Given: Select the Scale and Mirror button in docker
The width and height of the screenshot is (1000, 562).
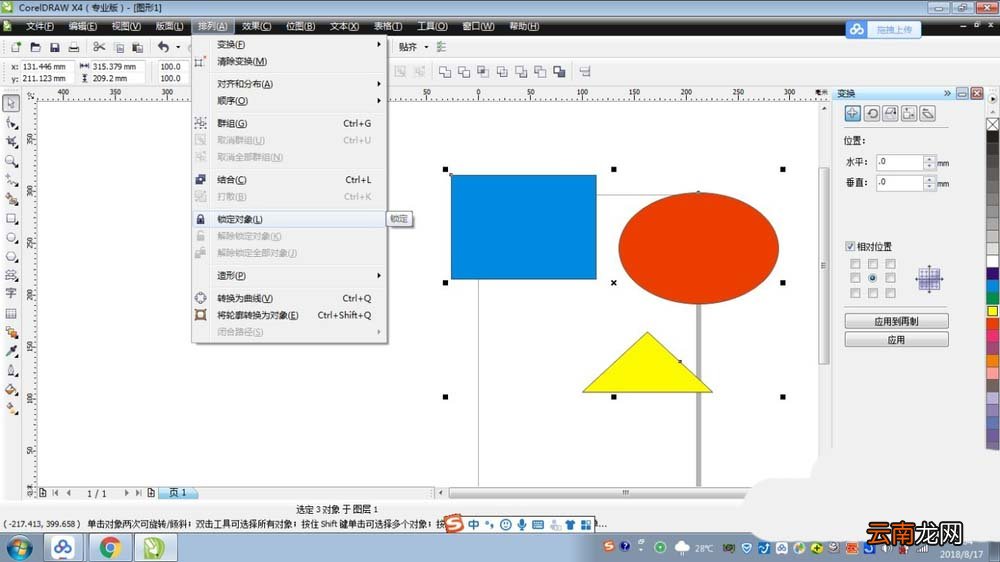Looking at the screenshot, I should 890,114.
